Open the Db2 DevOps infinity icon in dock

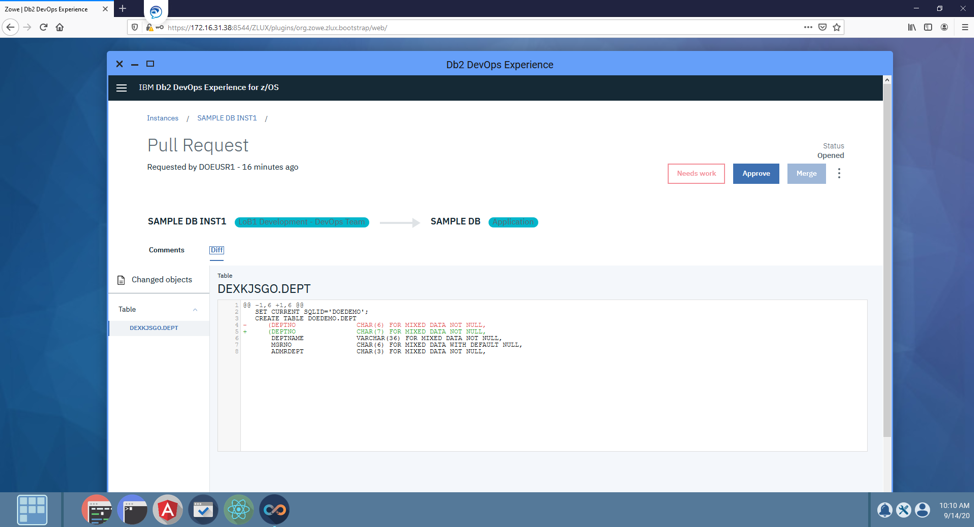pos(275,510)
